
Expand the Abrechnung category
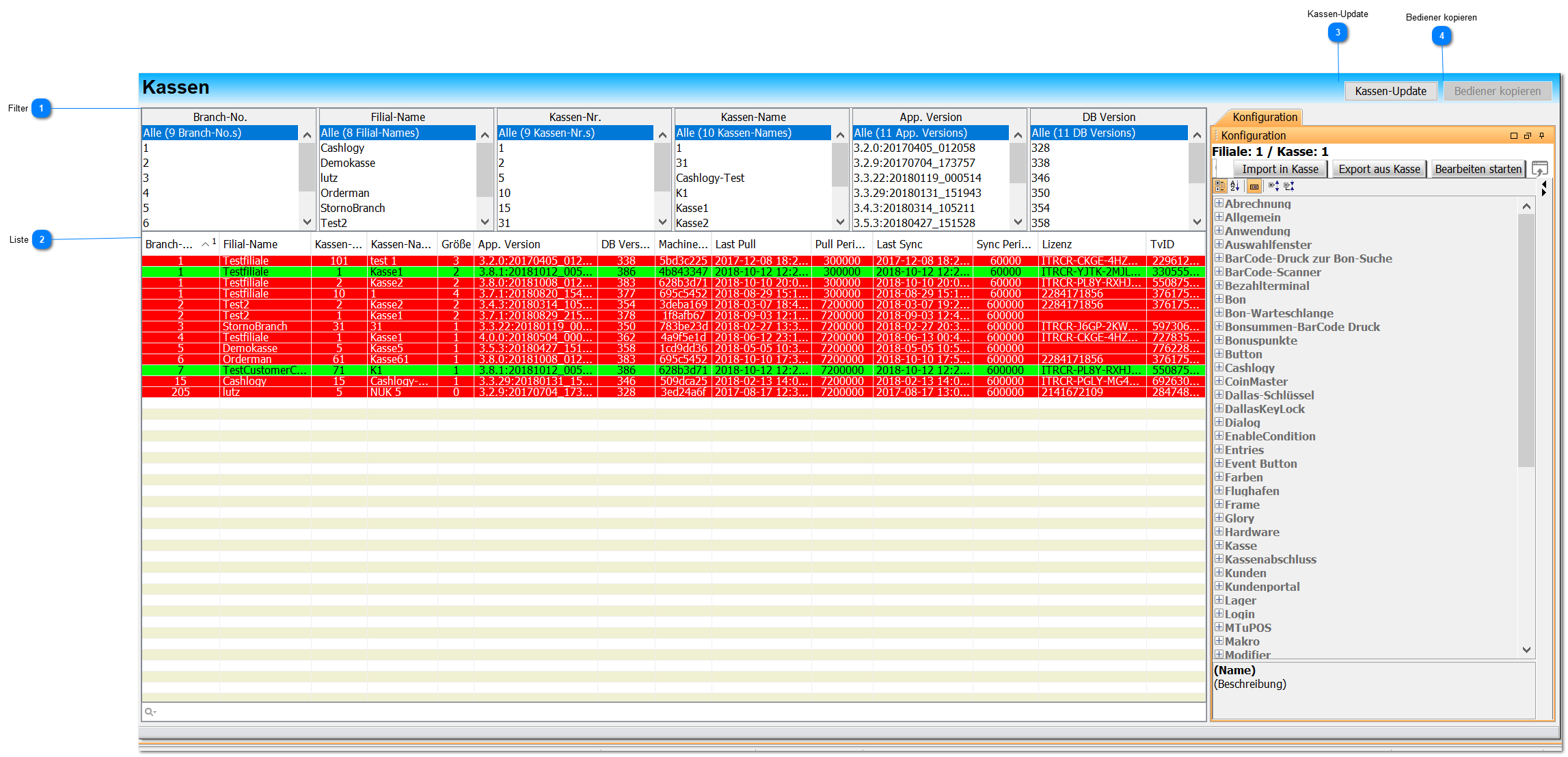click(1219, 203)
